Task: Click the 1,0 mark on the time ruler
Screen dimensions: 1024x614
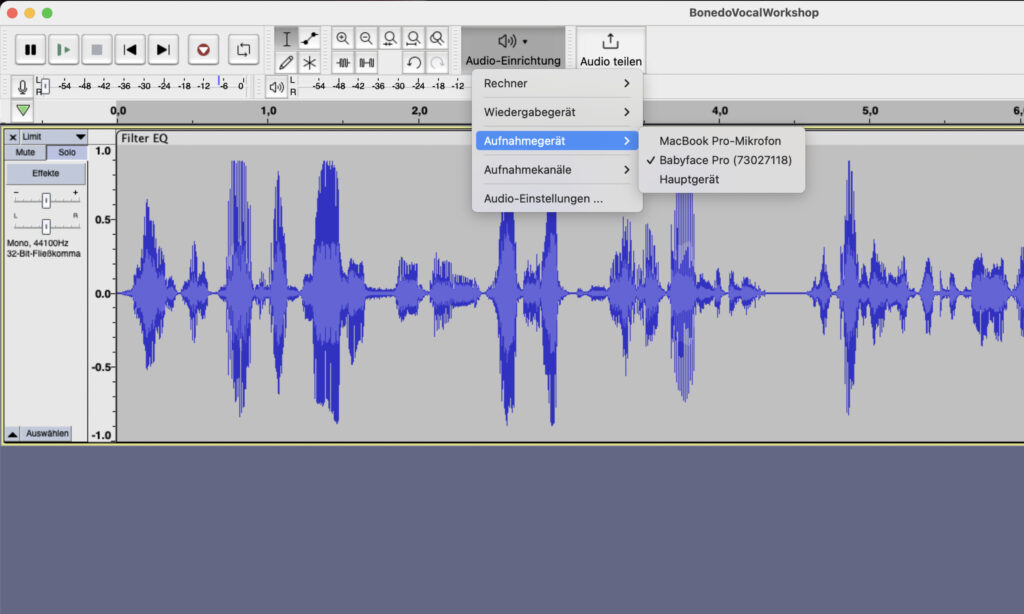Action: pyautogui.click(x=268, y=110)
